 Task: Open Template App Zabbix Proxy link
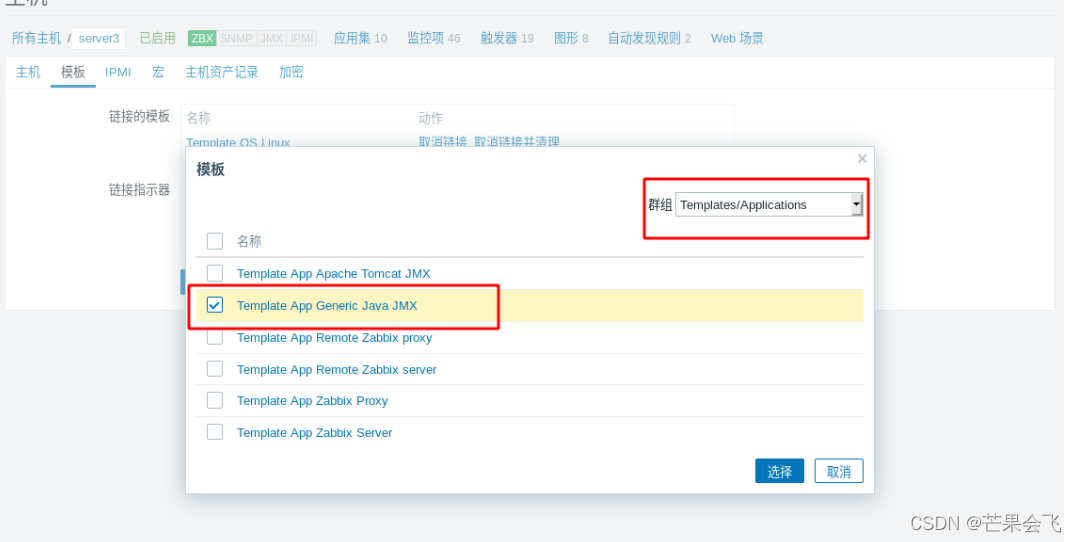313,401
